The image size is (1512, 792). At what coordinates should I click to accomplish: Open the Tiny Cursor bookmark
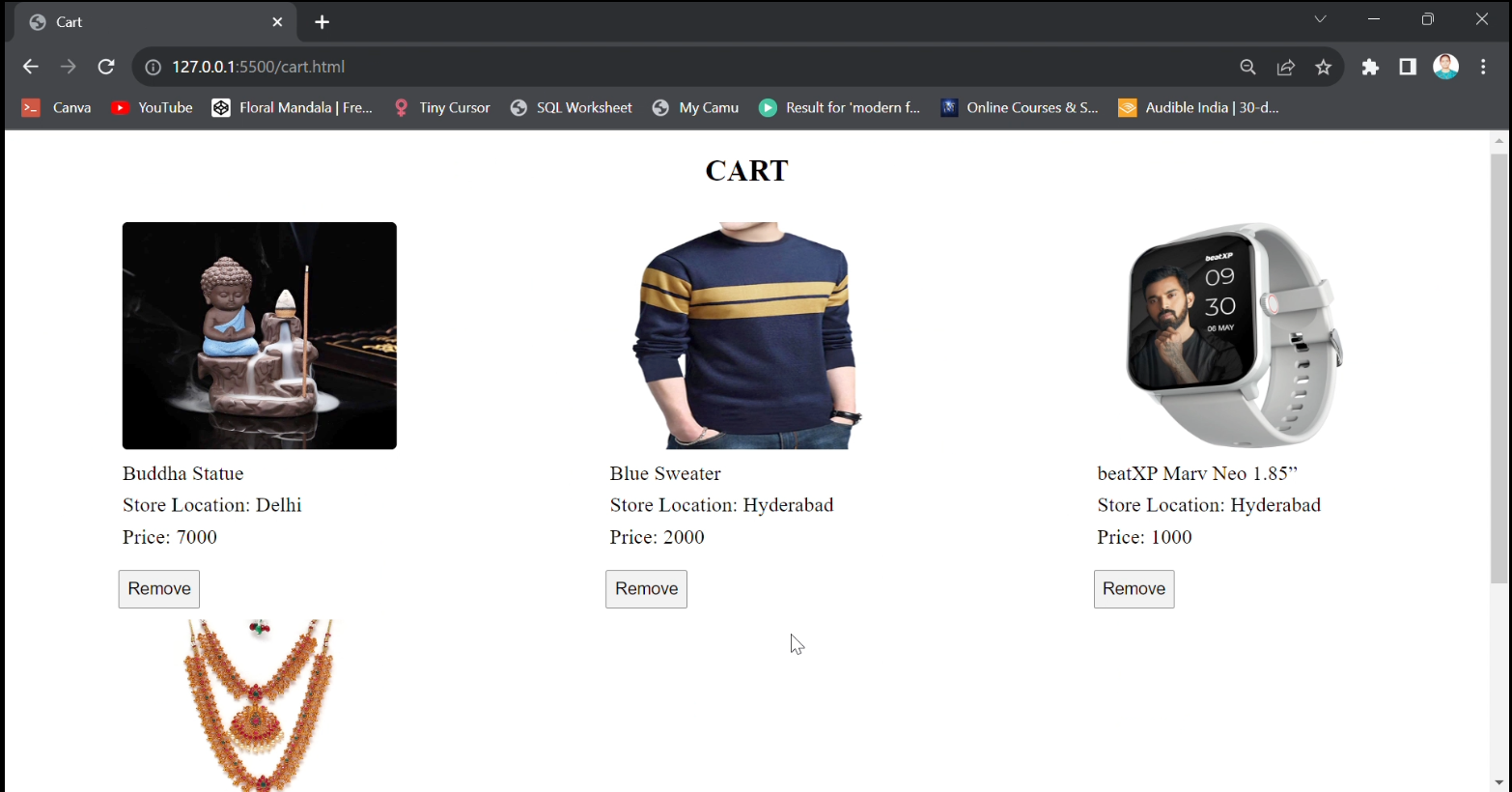442,107
